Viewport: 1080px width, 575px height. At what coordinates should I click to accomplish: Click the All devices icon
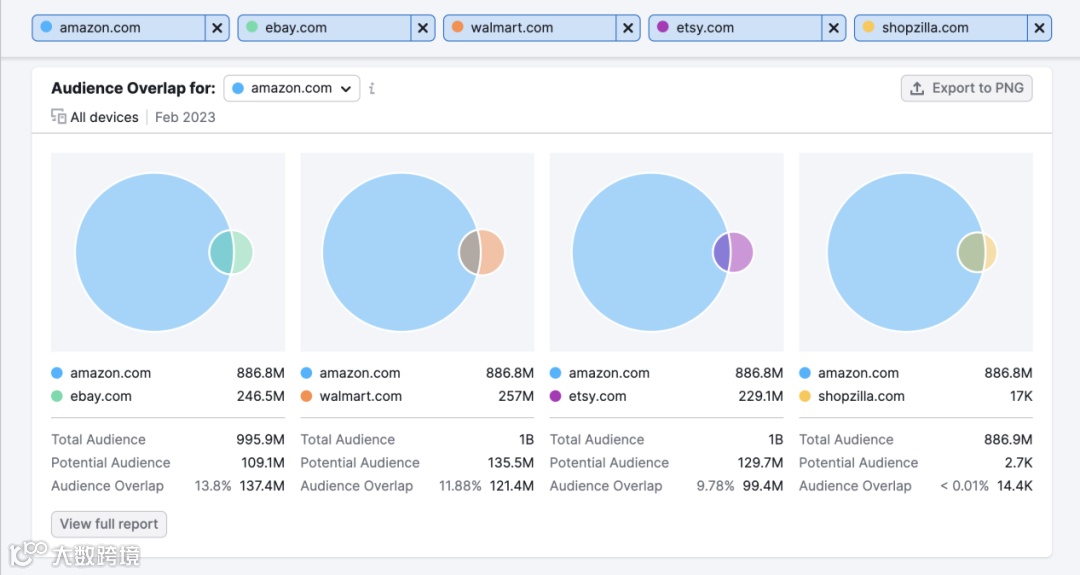59,116
